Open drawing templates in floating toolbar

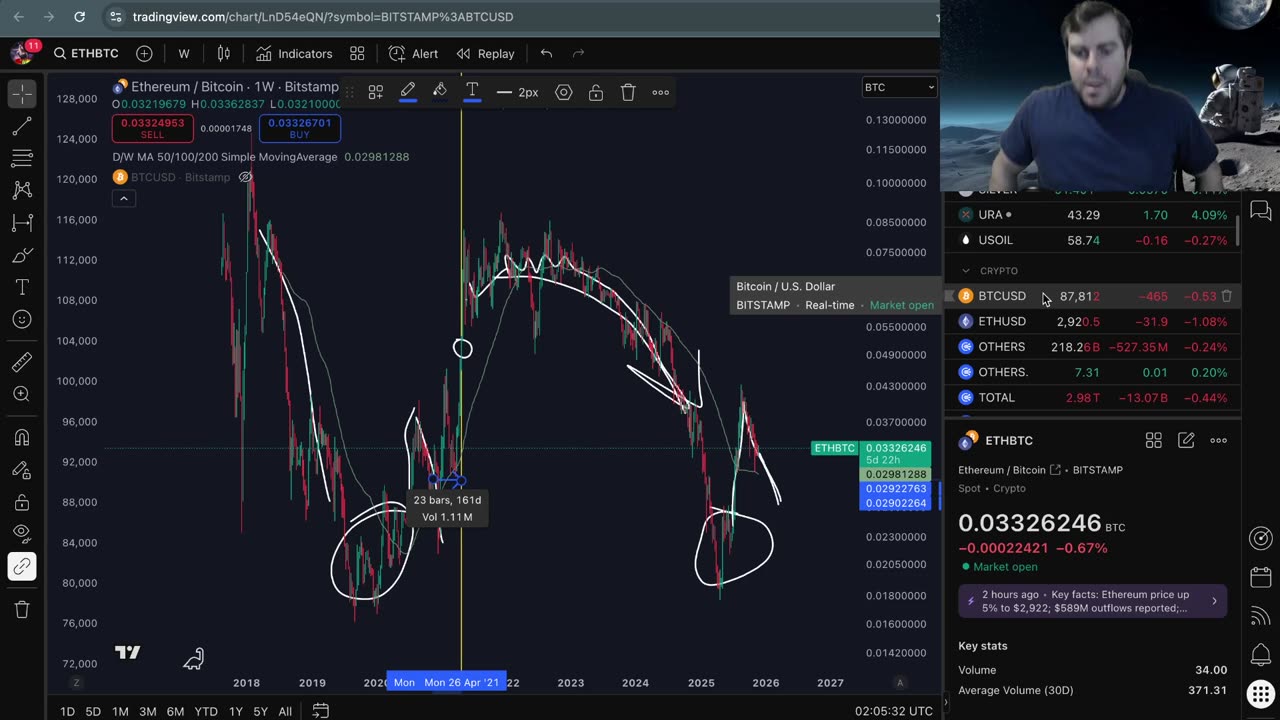pos(376,92)
